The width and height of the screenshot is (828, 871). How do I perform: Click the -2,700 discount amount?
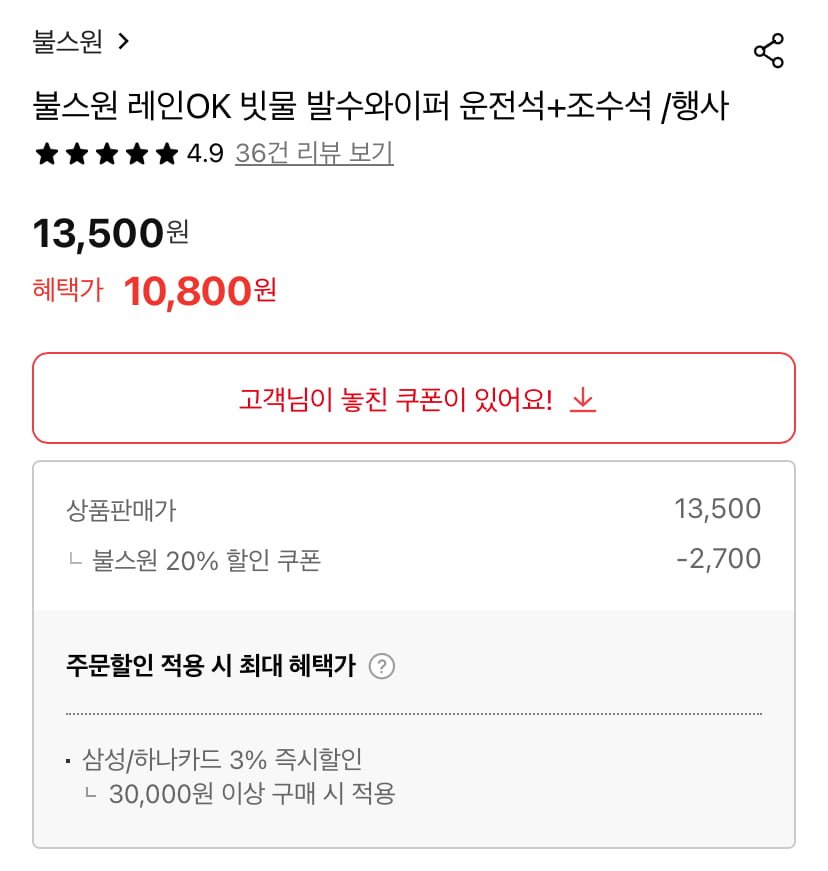(x=718, y=559)
